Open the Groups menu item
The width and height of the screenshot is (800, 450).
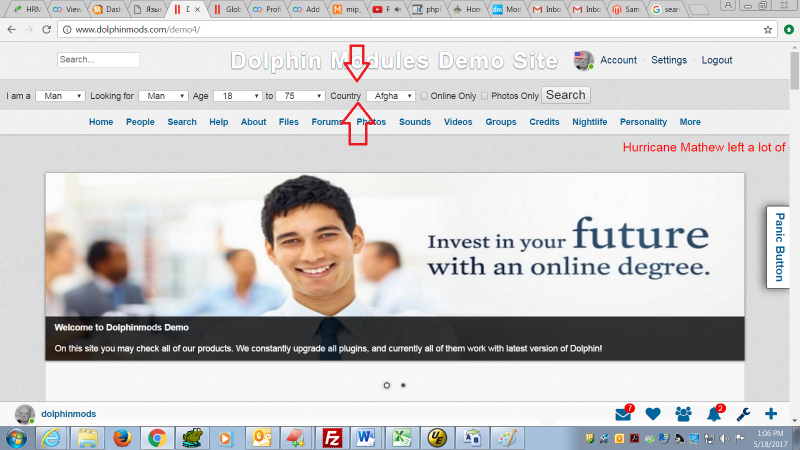click(501, 122)
